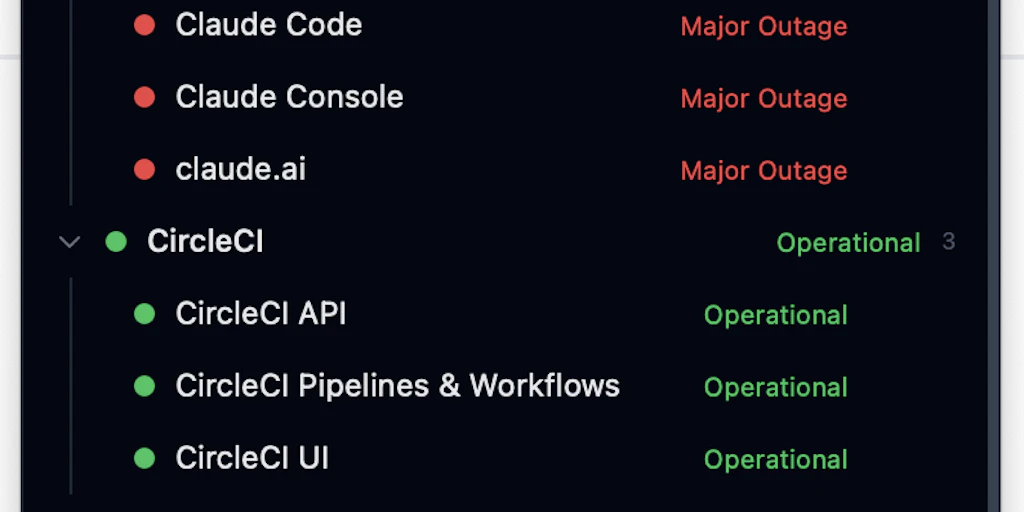Click red status dot beside Claude Code
1024x512 pixels.
click(144, 25)
